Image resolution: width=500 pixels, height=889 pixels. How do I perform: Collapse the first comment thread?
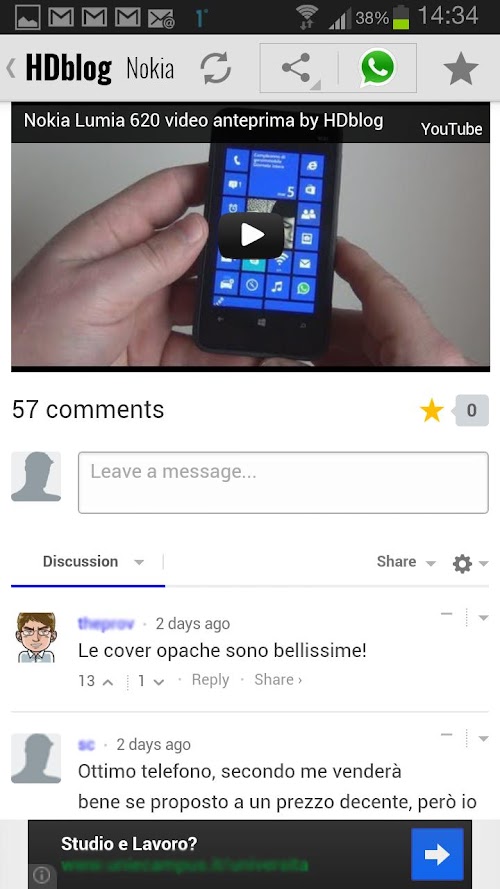tap(447, 614)
